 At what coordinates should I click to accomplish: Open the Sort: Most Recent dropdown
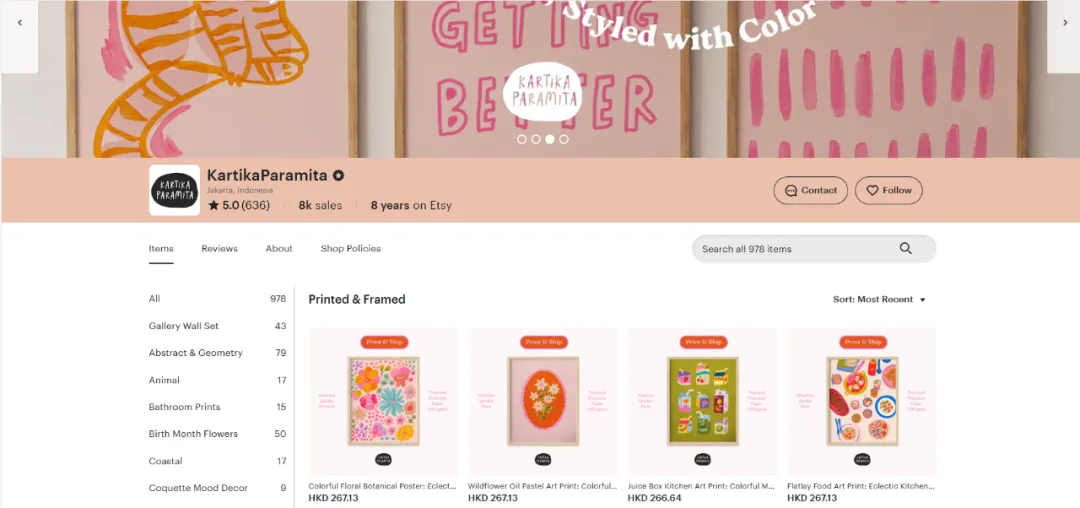[879, 300]
